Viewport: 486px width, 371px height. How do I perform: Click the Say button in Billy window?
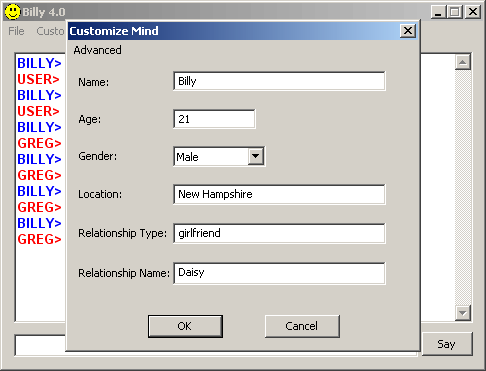(447, 344)
